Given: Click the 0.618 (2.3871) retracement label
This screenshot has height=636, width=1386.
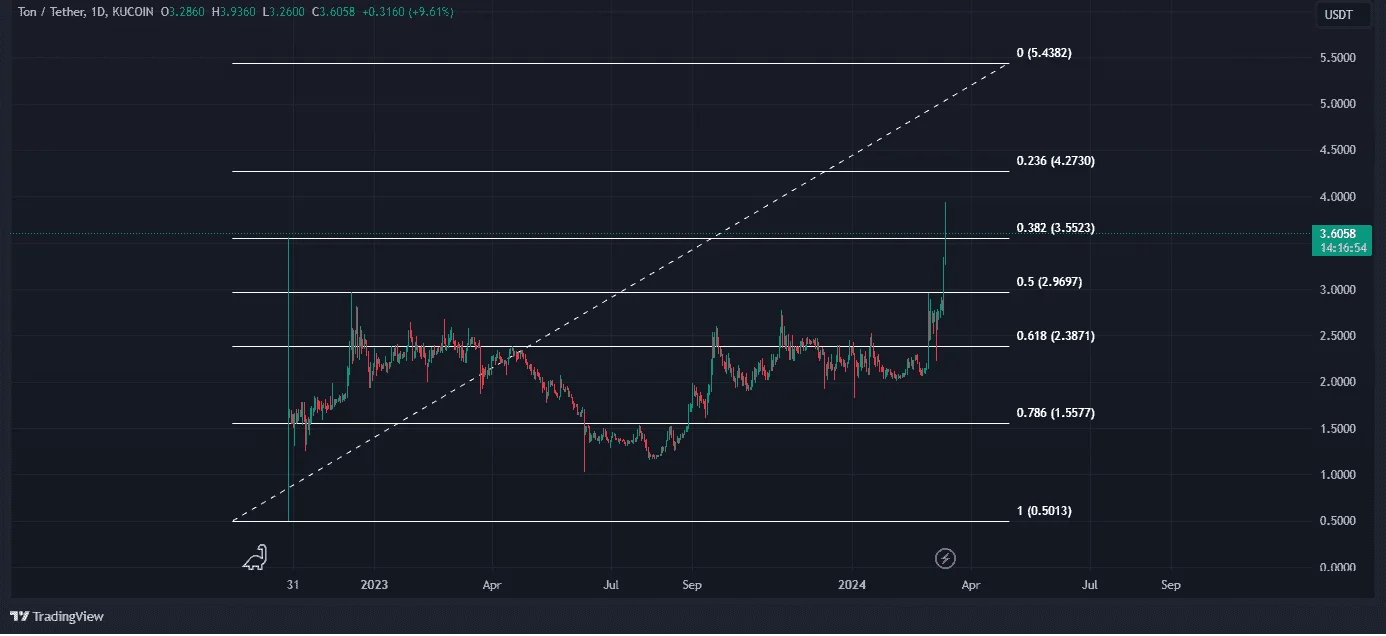Looking at the screenshot, I should tap(1055, 336).
